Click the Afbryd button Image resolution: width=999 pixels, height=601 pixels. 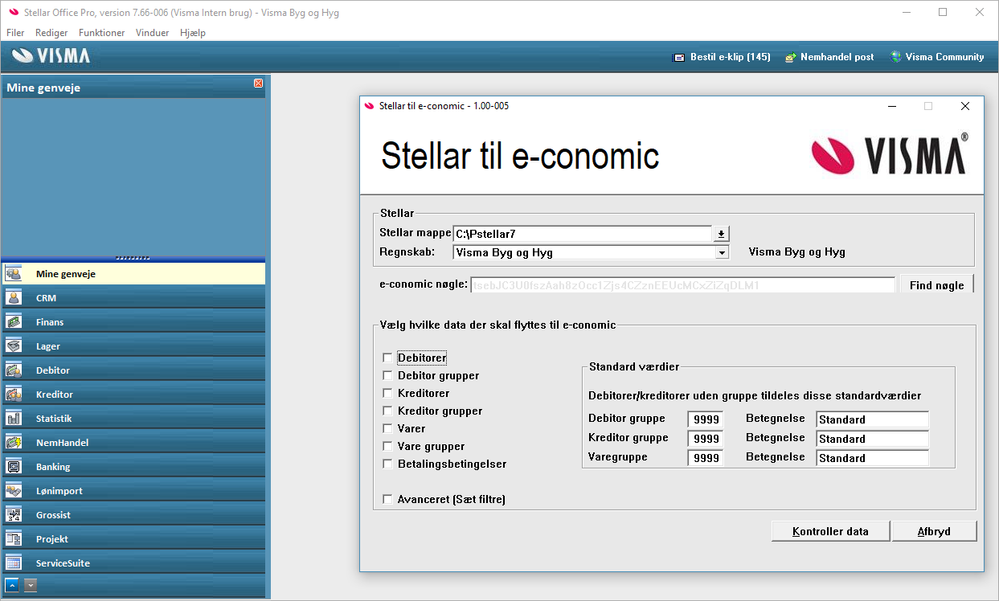934,532
